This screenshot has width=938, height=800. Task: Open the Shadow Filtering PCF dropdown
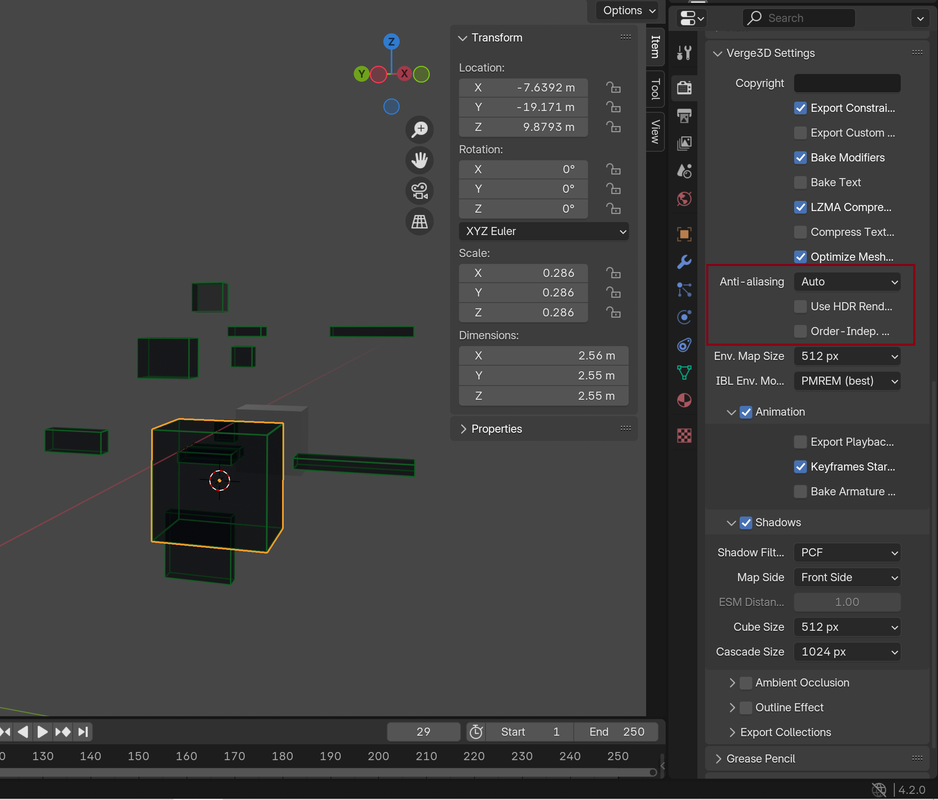tap(847, 552)
